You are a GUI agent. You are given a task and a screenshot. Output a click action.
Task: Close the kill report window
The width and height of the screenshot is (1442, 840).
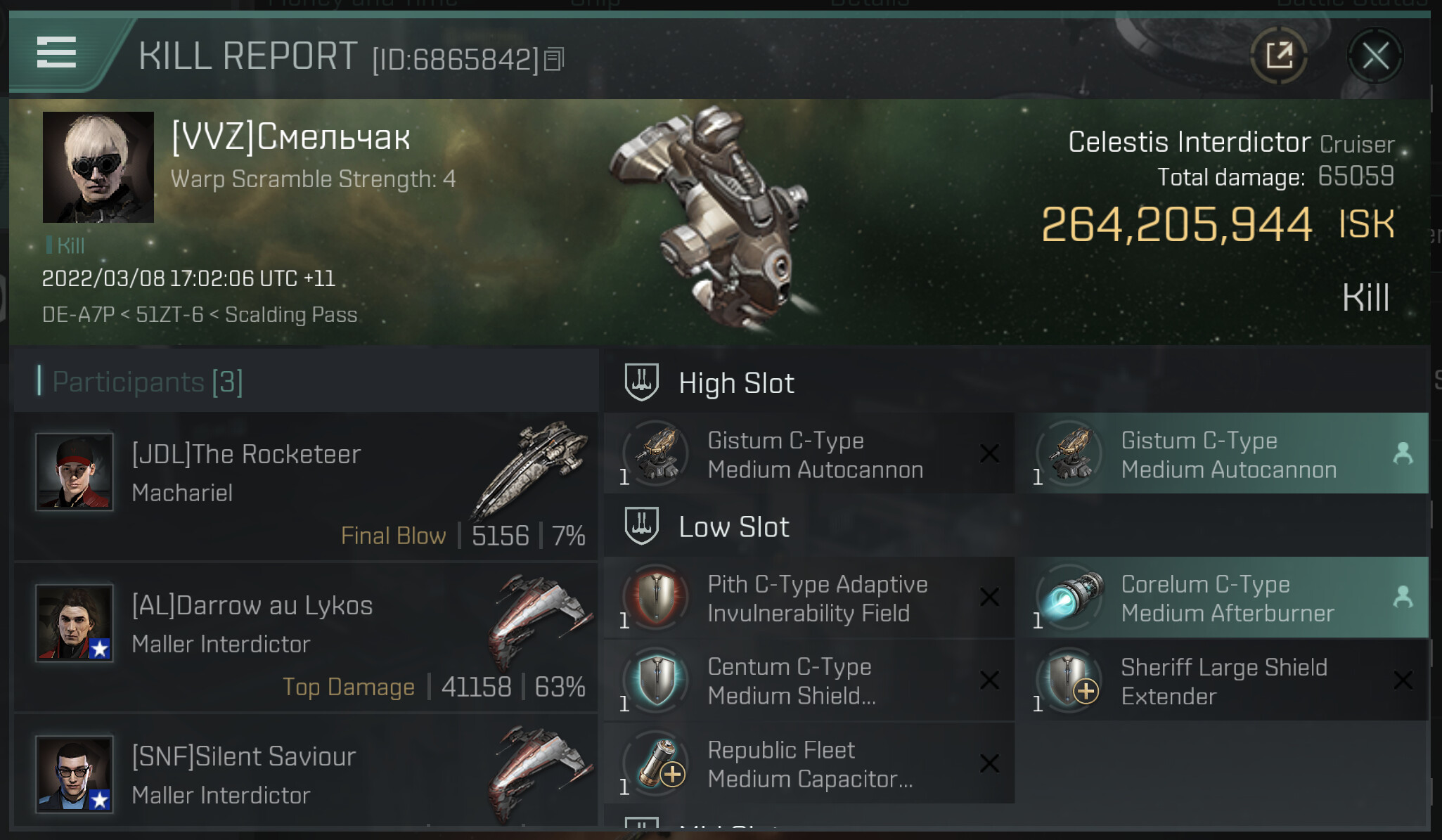[x=1375, y=56]
